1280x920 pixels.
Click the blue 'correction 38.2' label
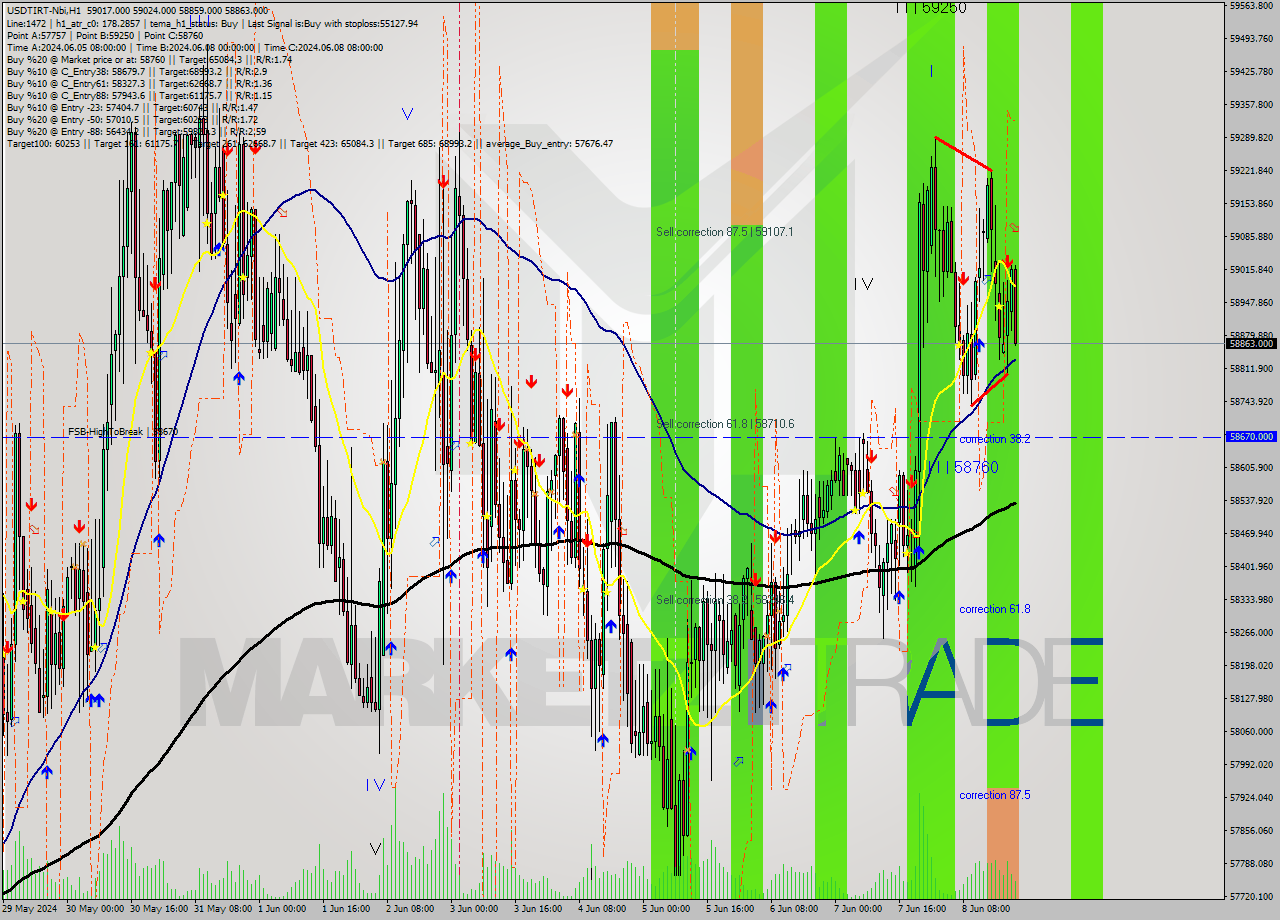(994, 439)
